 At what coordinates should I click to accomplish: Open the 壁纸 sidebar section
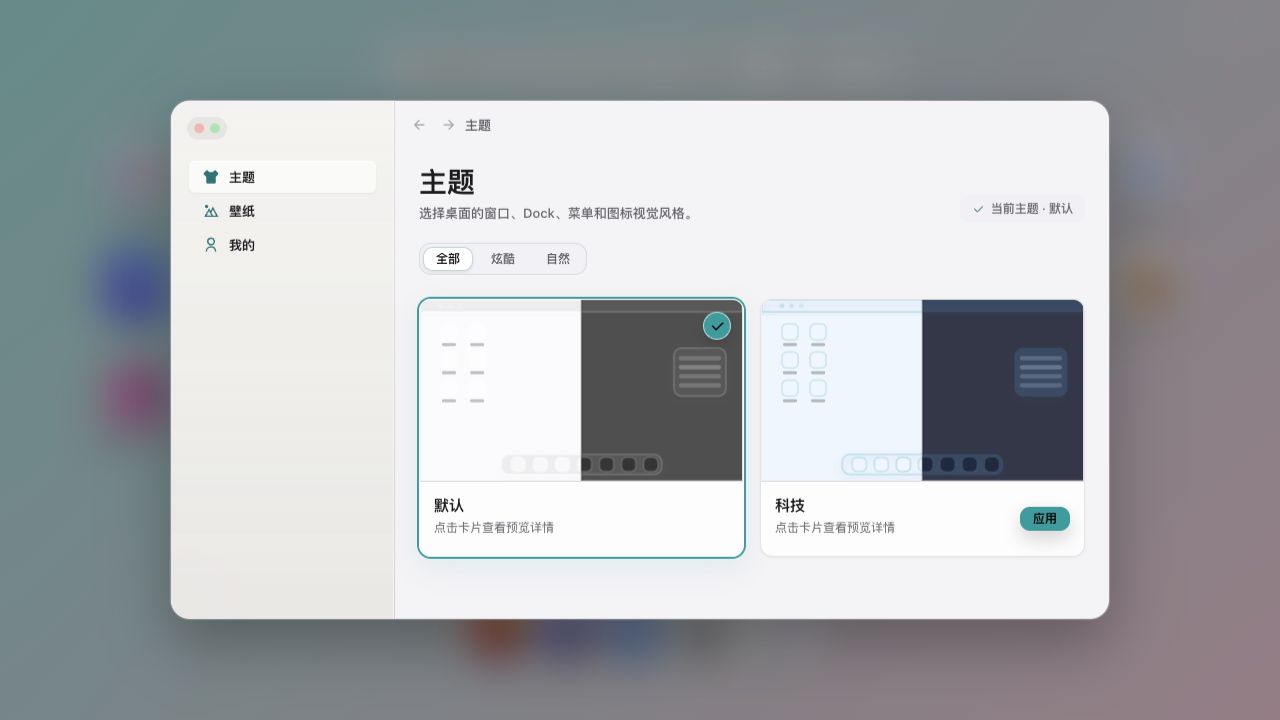282,211
